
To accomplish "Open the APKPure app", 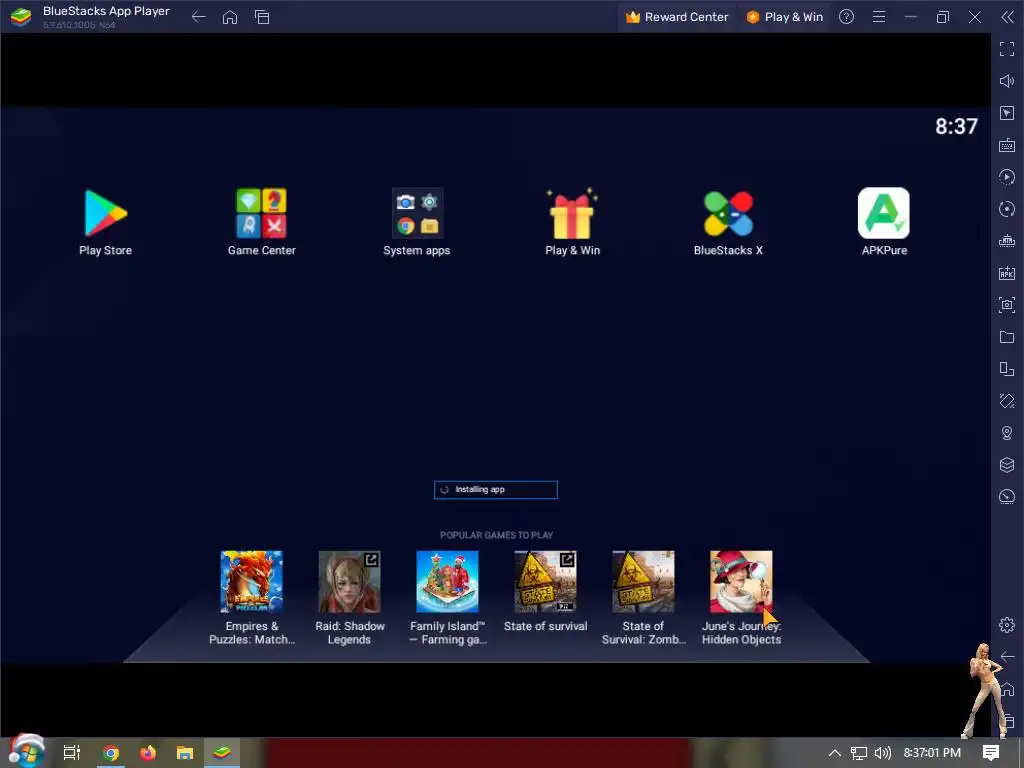I will tap(884, 221).
